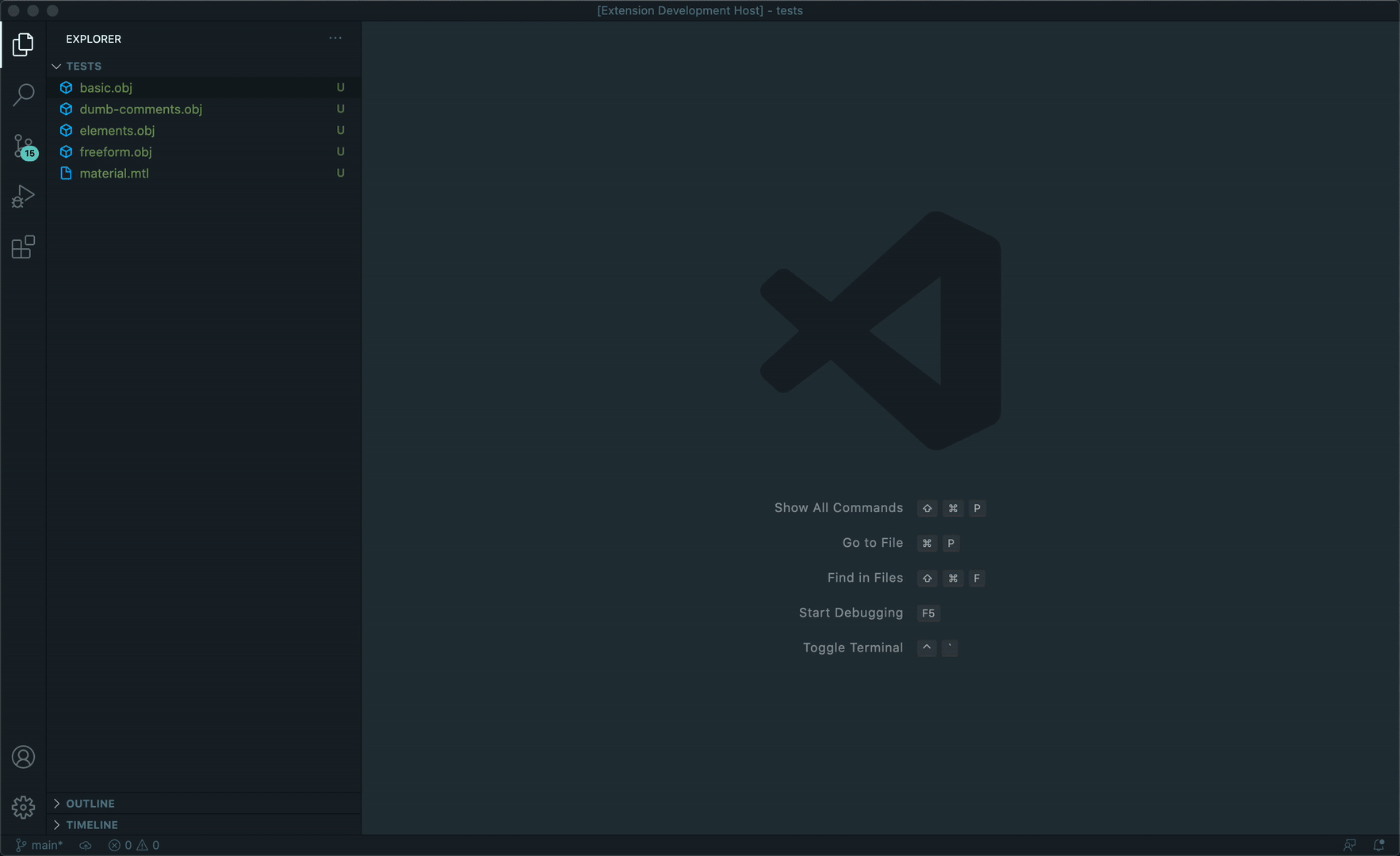Click the cube icon beside dumb-comments.obj
The height and width of the screenshot is (856, 1400).
[67, 109]
